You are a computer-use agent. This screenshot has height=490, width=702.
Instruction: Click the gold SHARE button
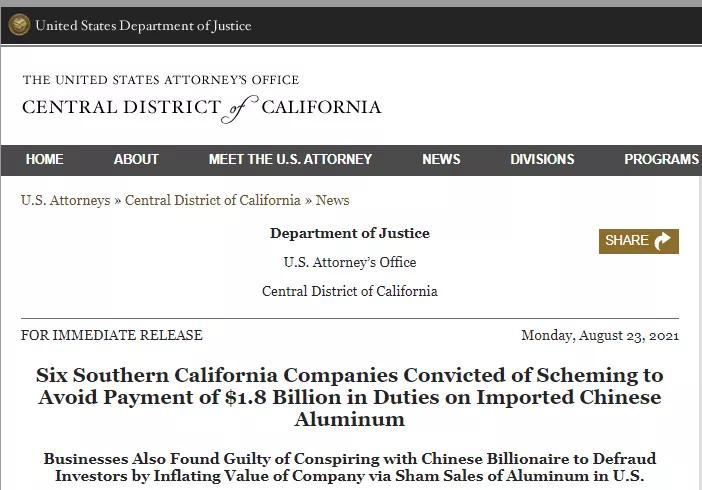click(x=639, y=241)
